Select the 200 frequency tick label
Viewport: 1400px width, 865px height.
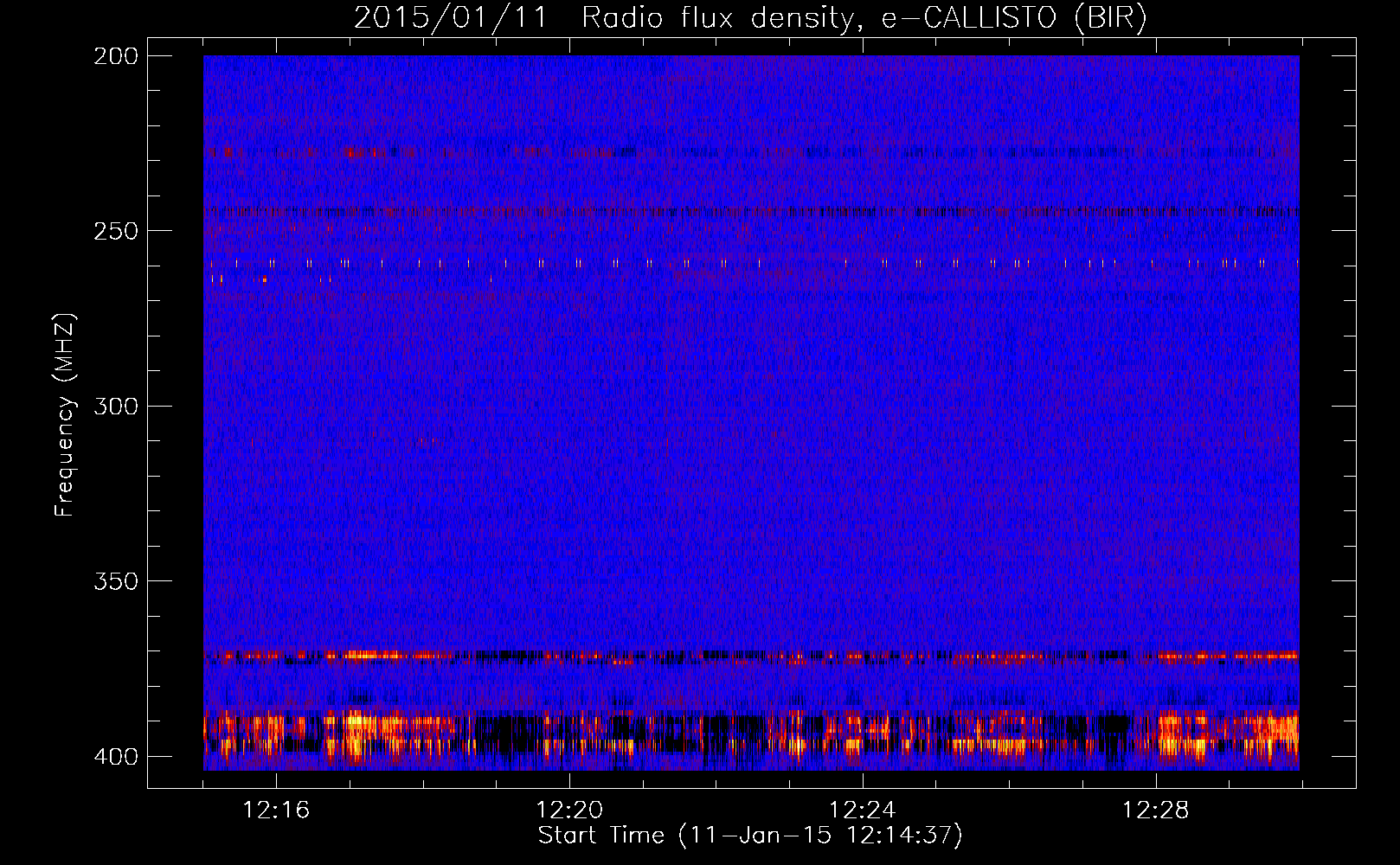115,56
